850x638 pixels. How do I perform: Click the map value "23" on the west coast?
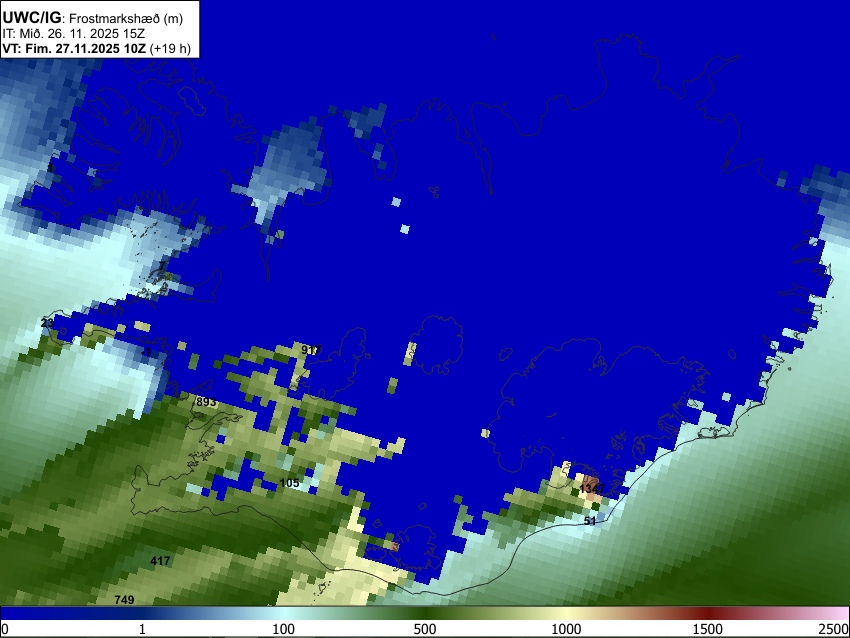coord(47,323)
